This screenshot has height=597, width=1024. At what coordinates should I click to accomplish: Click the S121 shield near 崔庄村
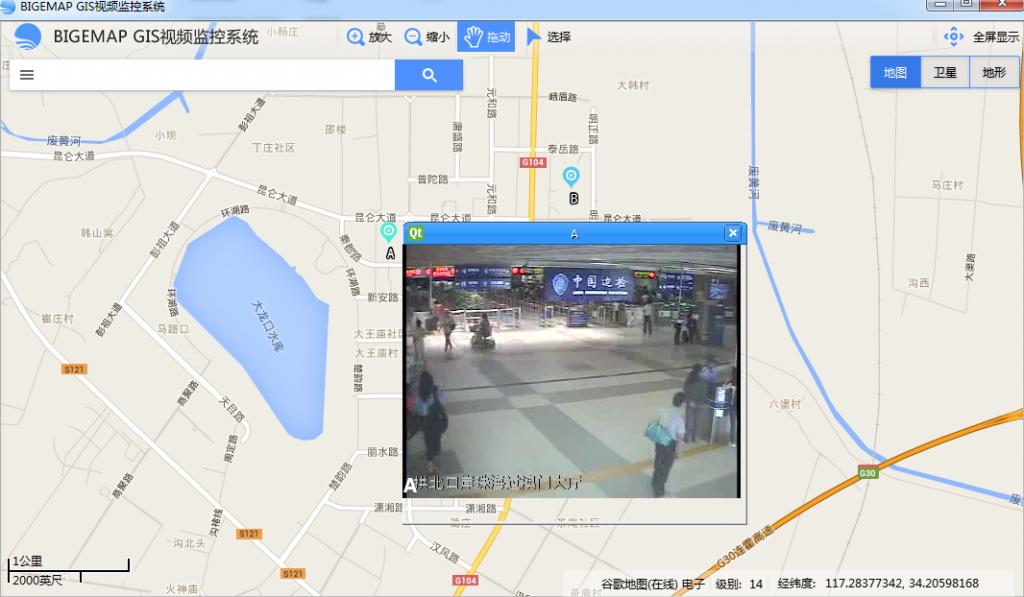74,369
